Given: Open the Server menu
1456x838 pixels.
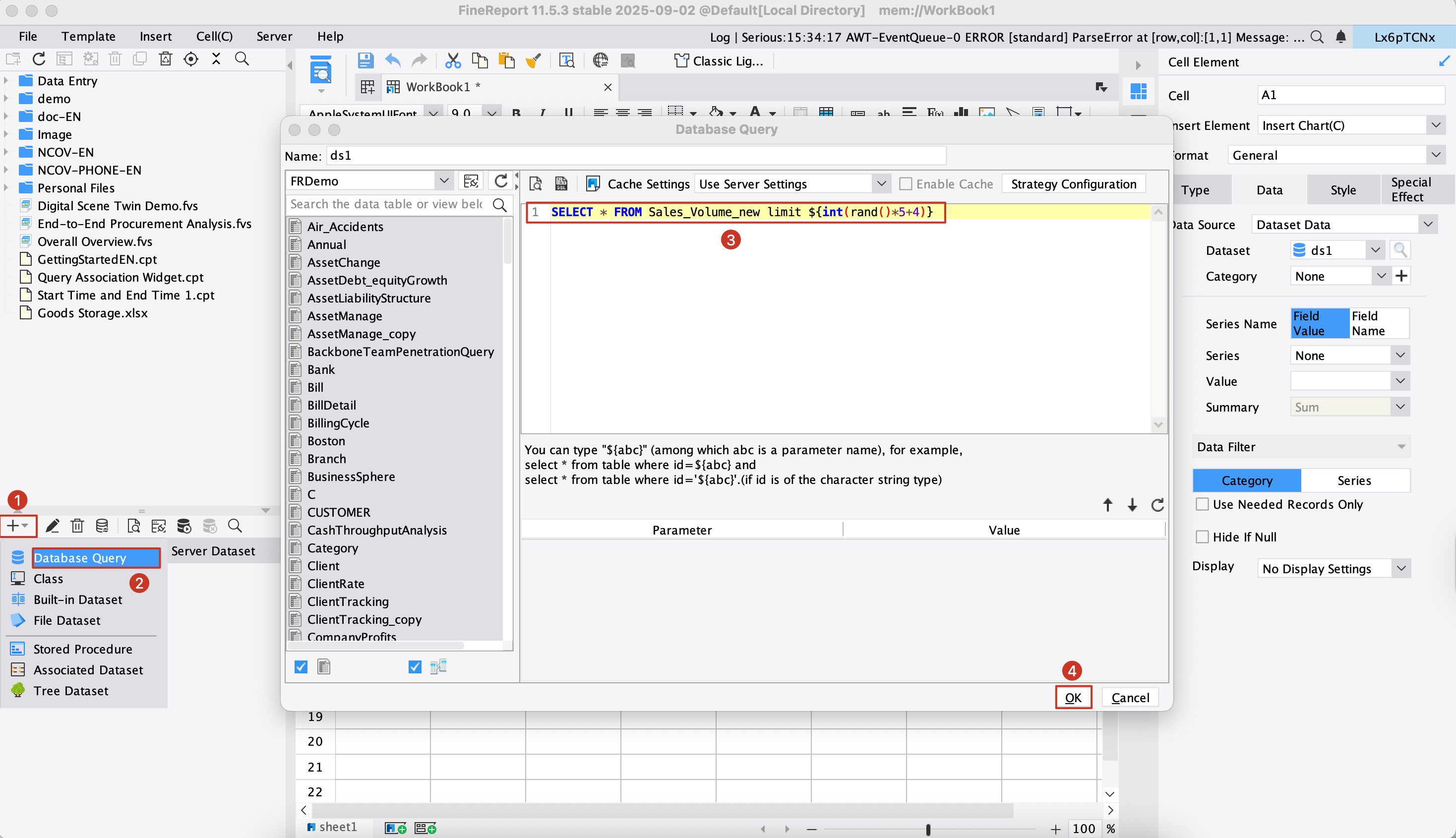Looking at the screenshot, I should [x=274, y=36].
